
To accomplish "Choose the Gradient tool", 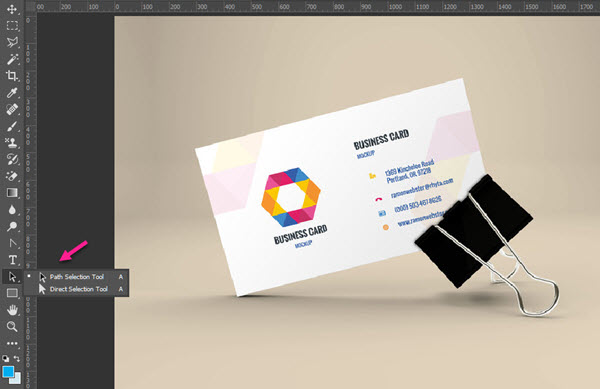I will (12, 192).
